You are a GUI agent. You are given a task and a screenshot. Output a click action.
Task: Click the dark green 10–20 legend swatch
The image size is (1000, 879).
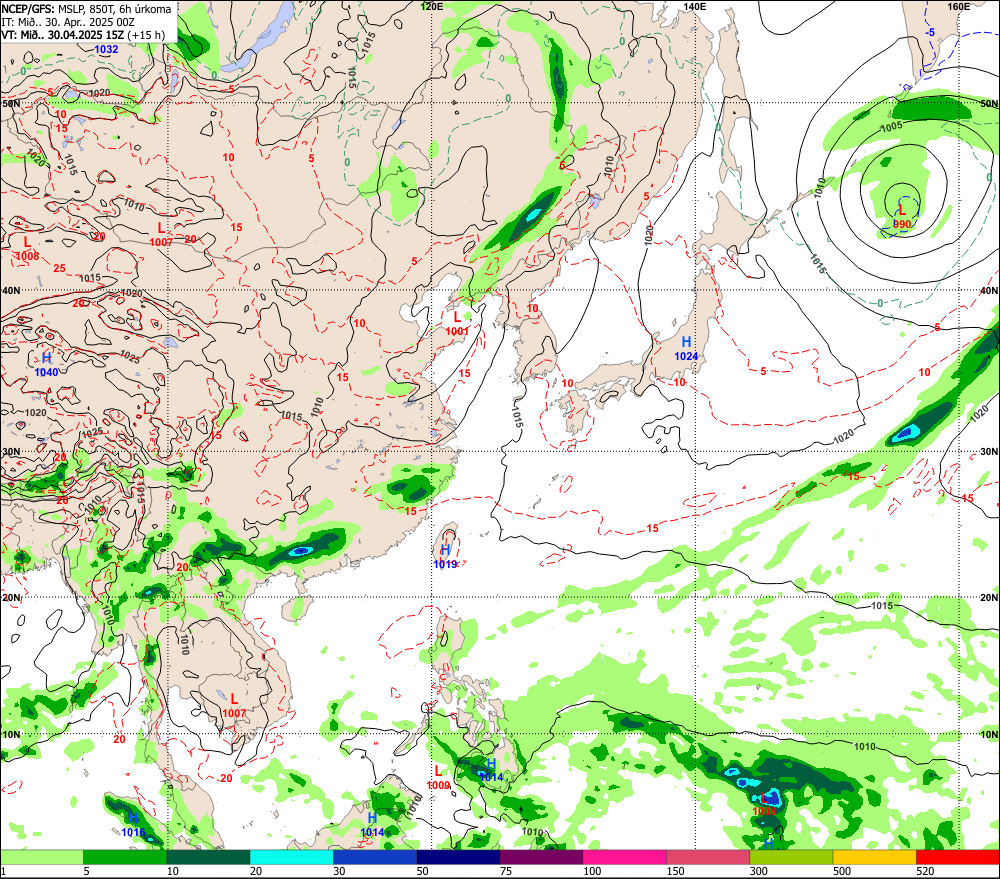pos(208,857)
